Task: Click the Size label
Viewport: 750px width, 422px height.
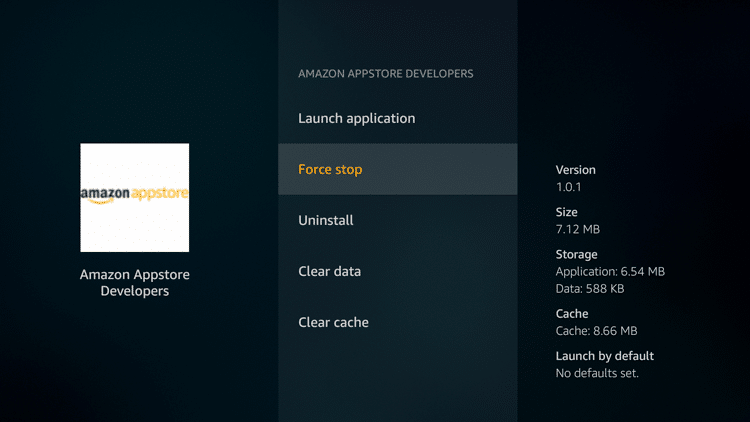Action: pyautogui.click(x=566, y=212)
